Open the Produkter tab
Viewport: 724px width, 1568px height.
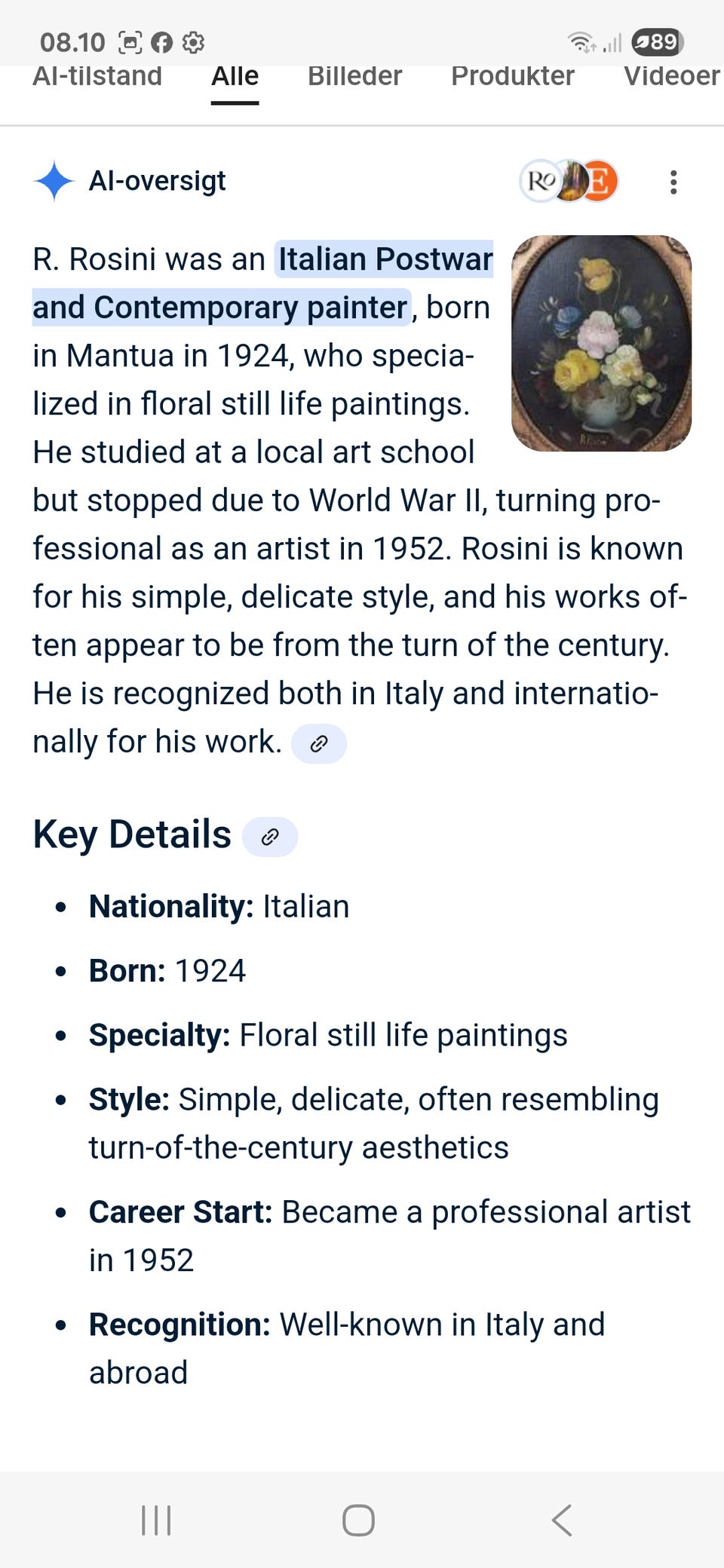coord(512,77)
